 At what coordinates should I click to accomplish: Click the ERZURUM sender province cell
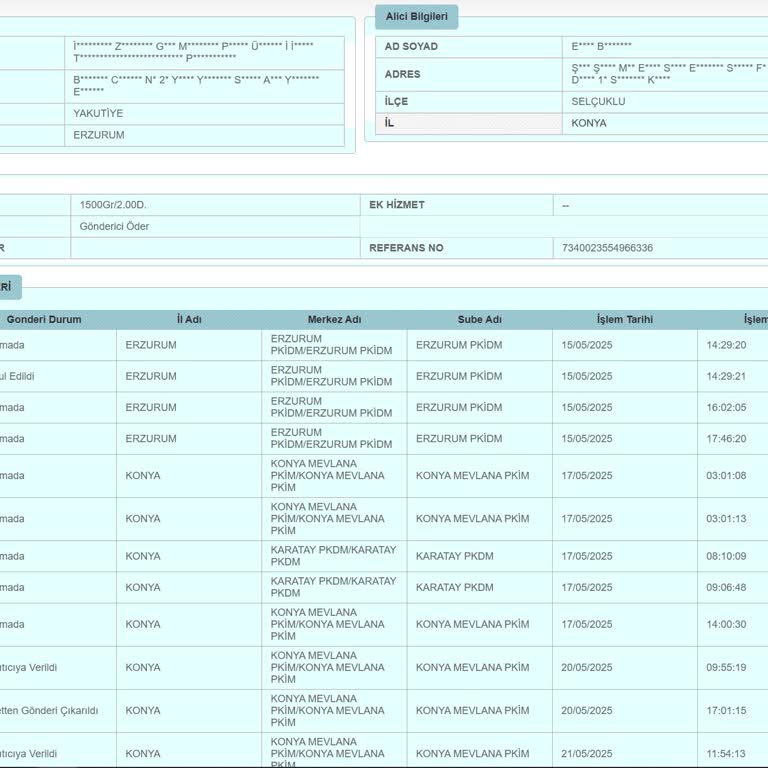(204, 135)
